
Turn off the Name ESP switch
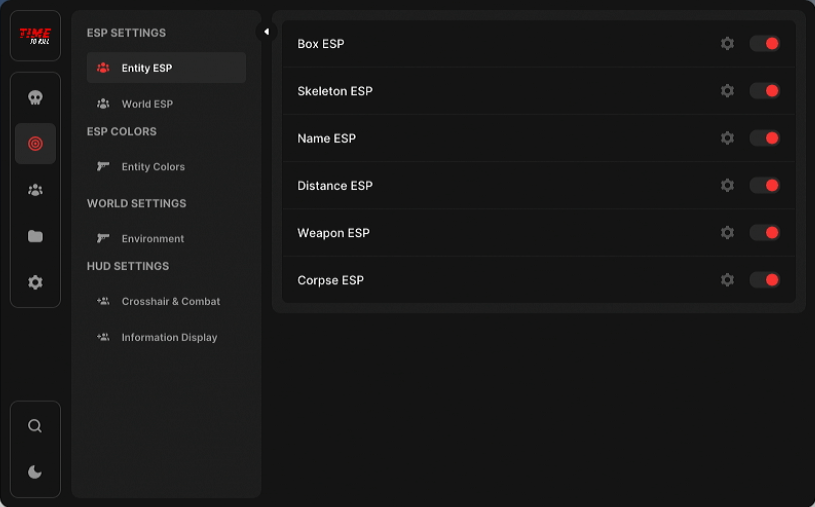[x=765, y=138]
